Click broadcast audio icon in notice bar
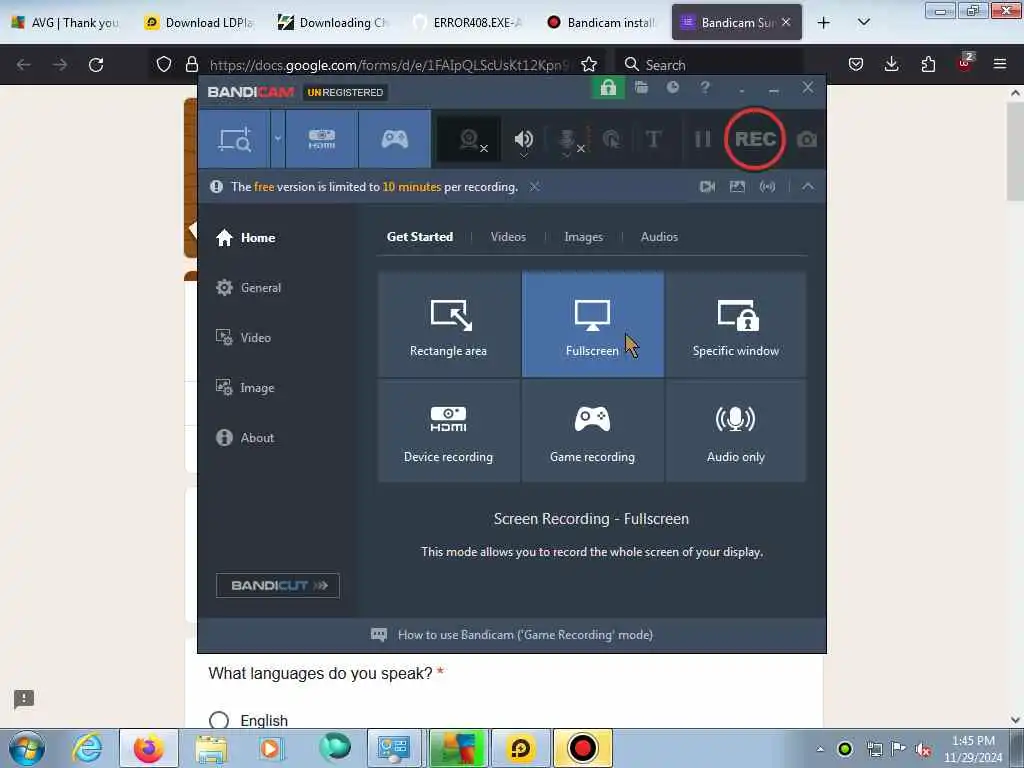 767,187
